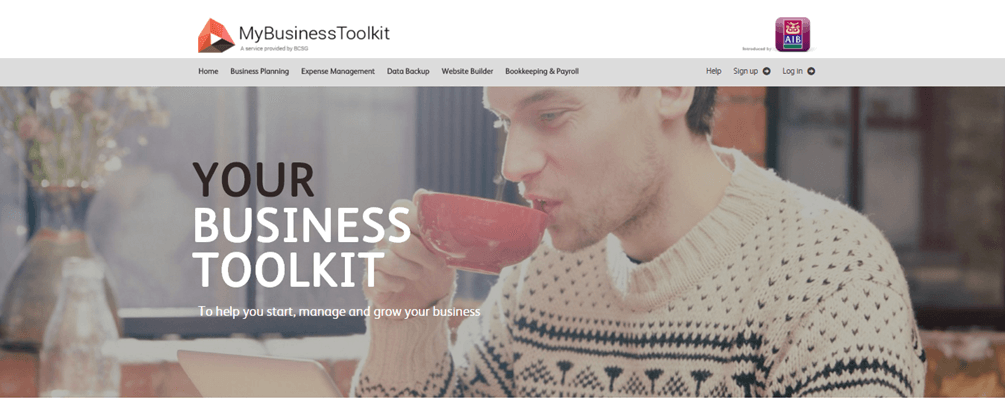Click the orange MyBusinessToolkit cube logo

[x=216, y=35]
